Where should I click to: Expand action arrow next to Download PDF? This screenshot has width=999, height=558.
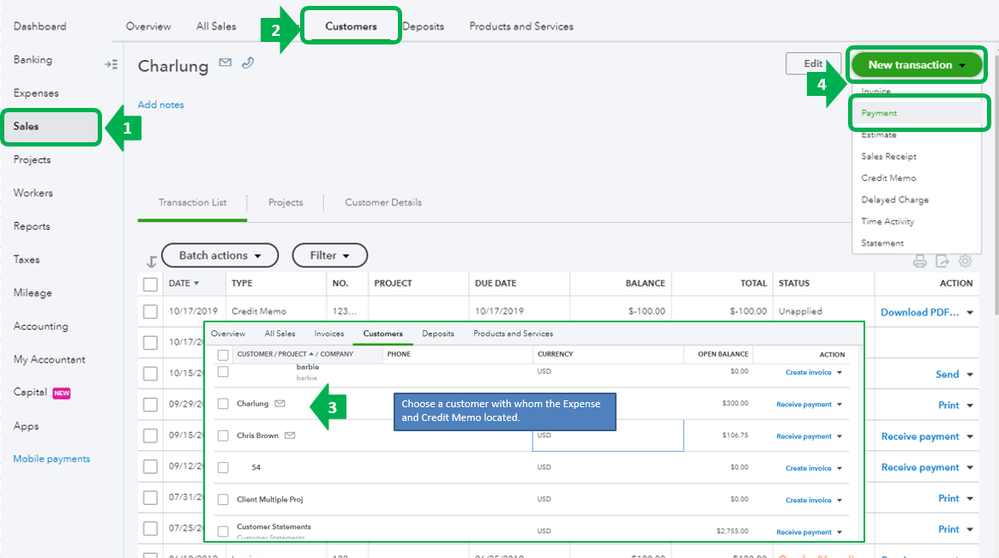(x=970, y=312)
